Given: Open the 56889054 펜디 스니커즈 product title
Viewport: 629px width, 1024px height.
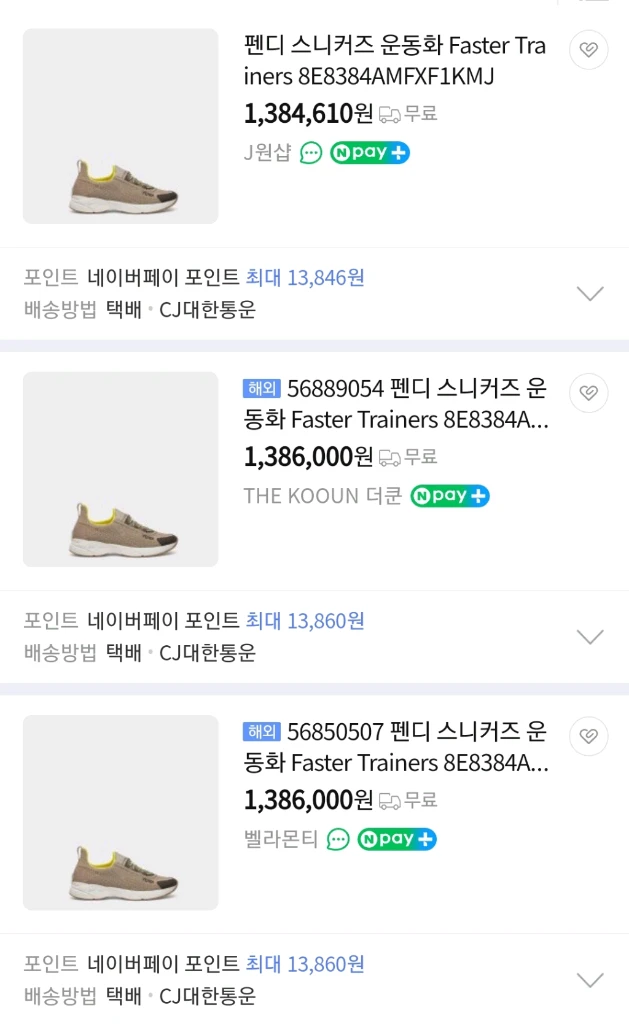Looking at the screenshot, I should point(396,404).
